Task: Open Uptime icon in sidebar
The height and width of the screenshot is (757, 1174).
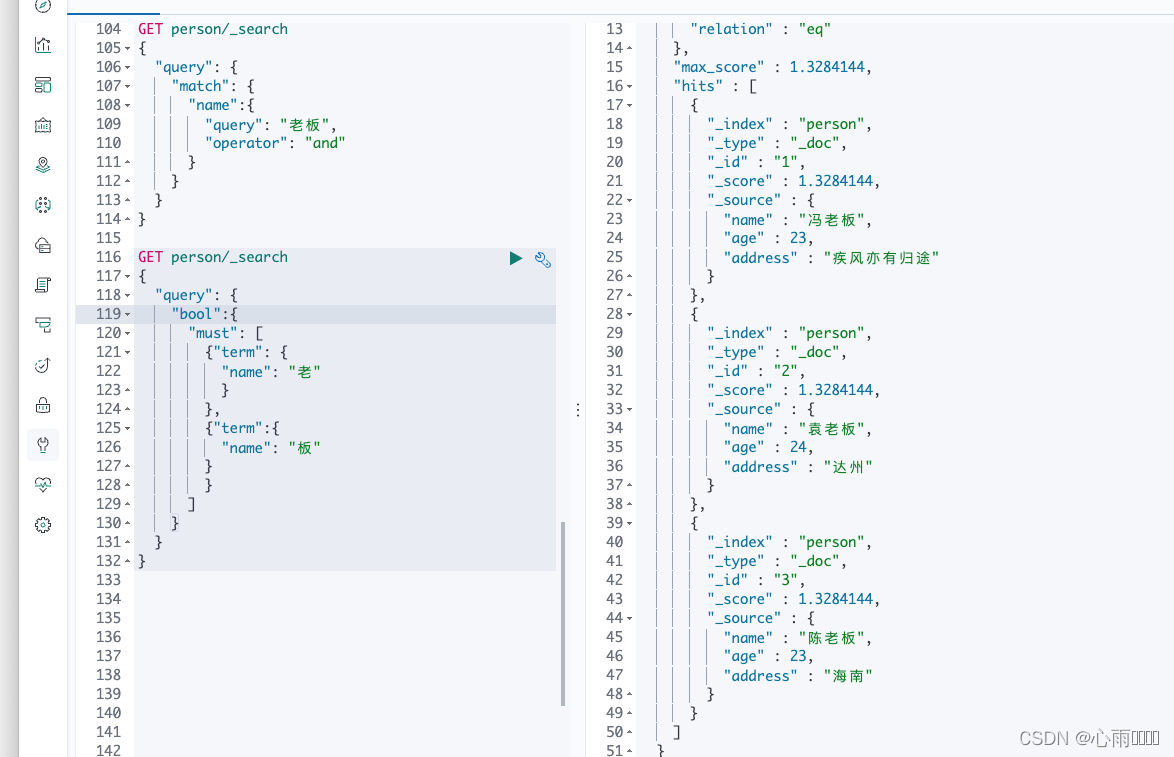Action: (43, 365)
